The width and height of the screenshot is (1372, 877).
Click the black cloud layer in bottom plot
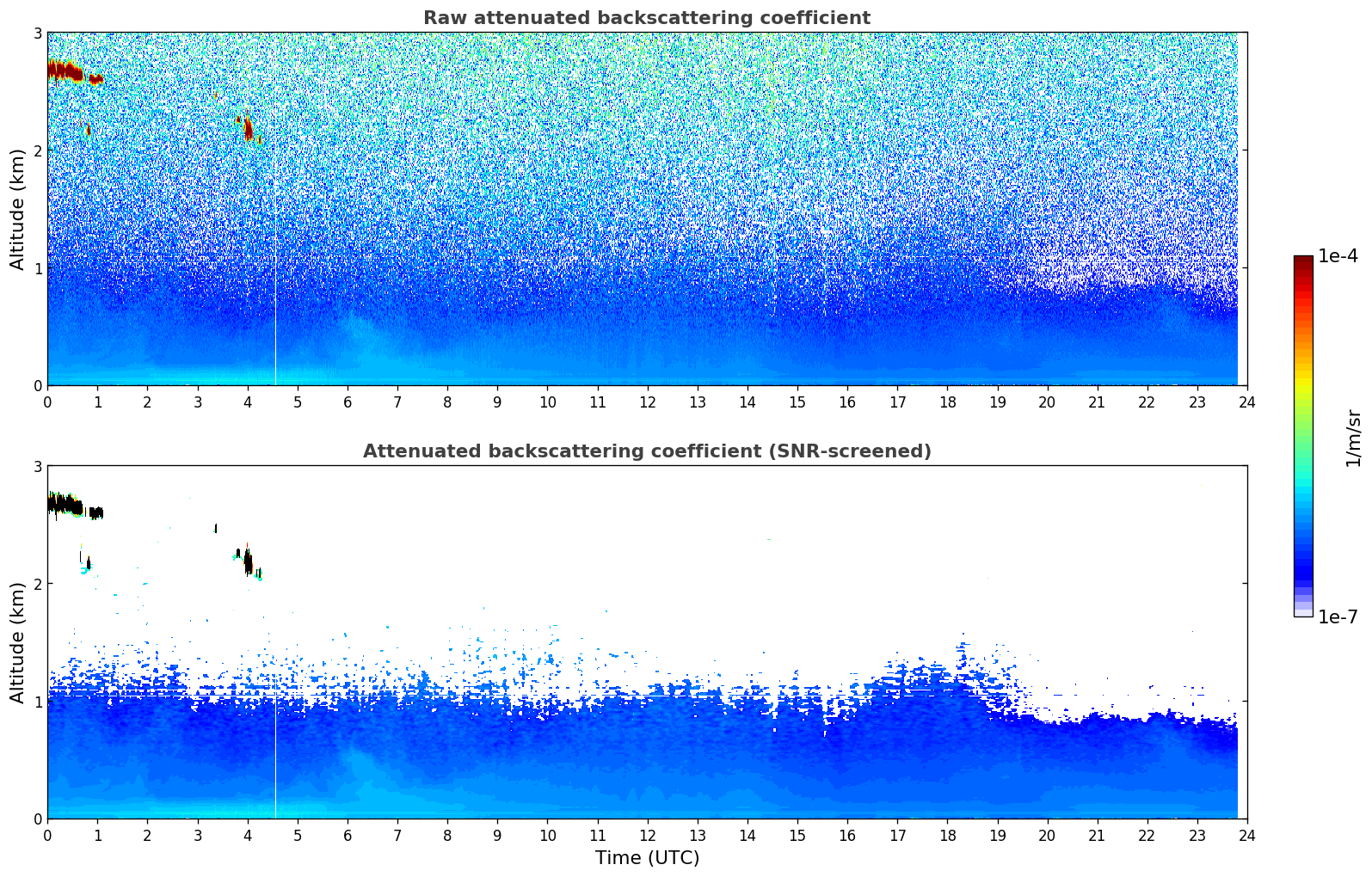click(x=73, y=506)
